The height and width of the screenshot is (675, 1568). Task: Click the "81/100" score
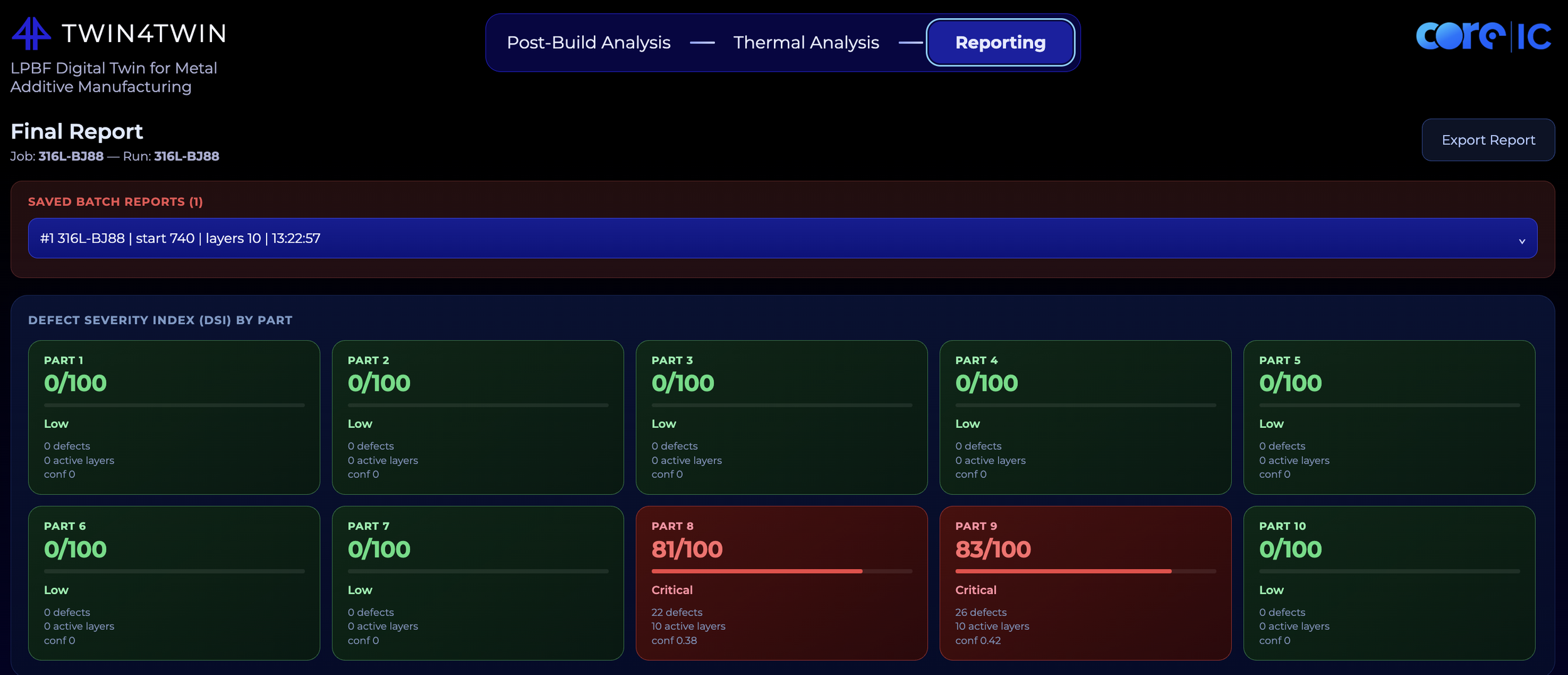click(x=687, y=550)
